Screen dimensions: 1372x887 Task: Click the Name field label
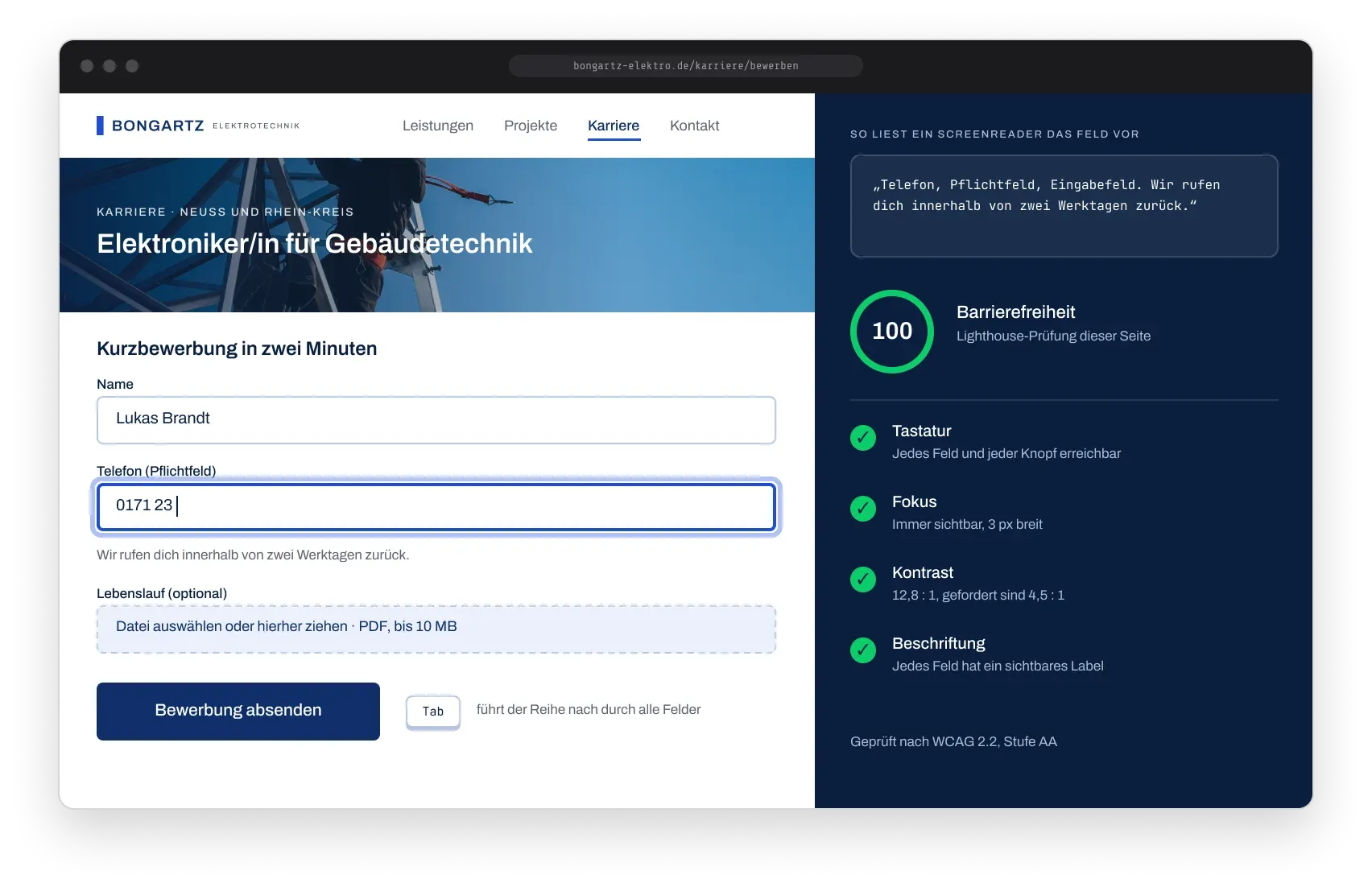coord(115,384)
